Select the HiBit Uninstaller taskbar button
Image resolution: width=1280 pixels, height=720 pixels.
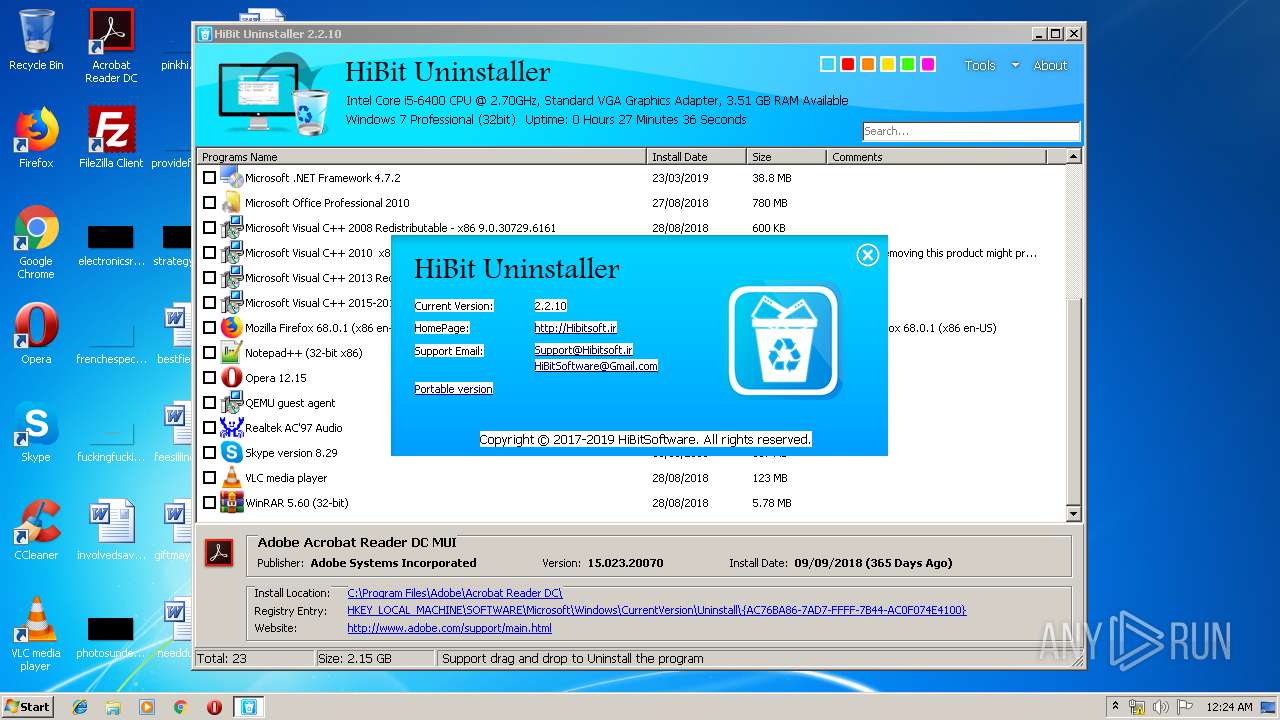pyautogui.click(x=248, y=707)
